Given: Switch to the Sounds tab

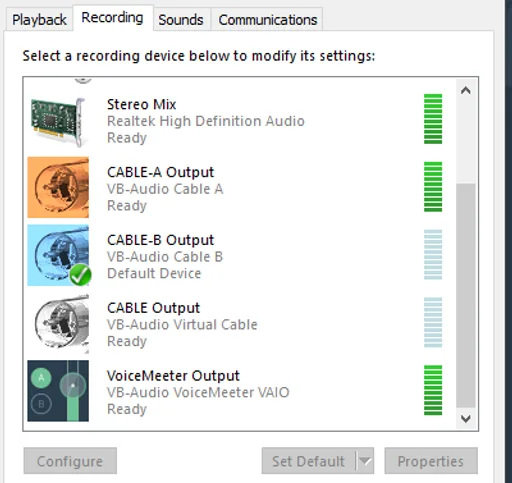Looking at the screenshot, I should (181, 20).
